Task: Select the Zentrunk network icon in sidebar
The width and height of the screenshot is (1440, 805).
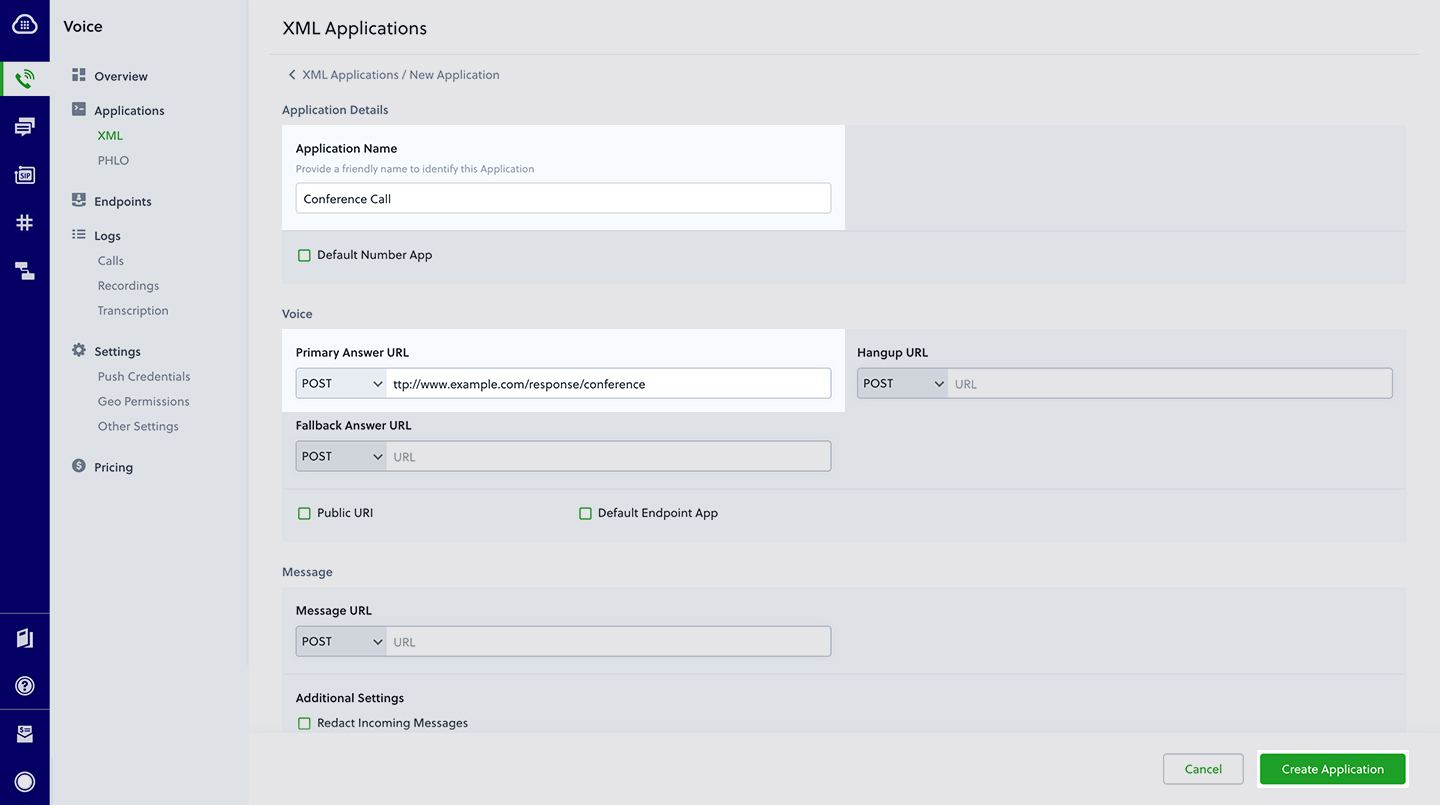Action: [25, 270]
